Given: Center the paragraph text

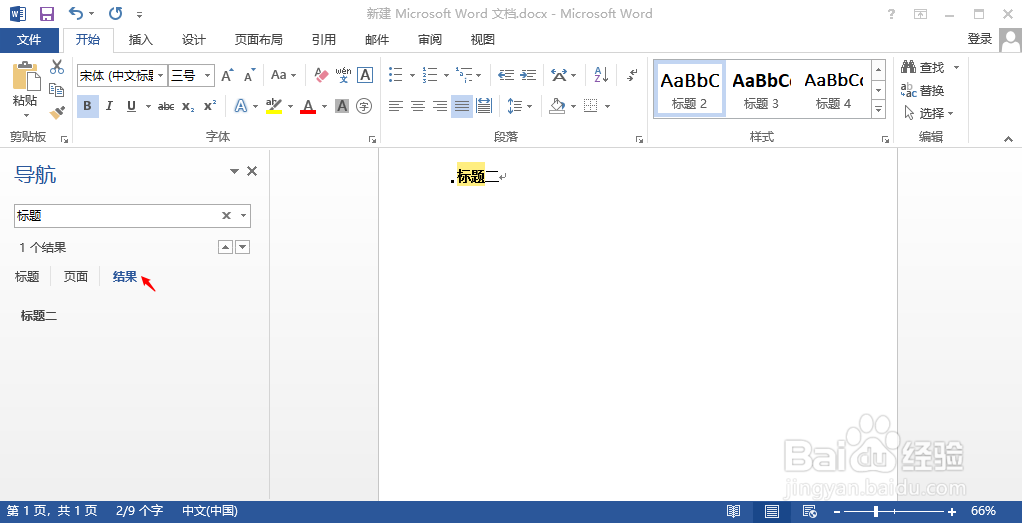Looking at the screenshot, I should [418, 106].
